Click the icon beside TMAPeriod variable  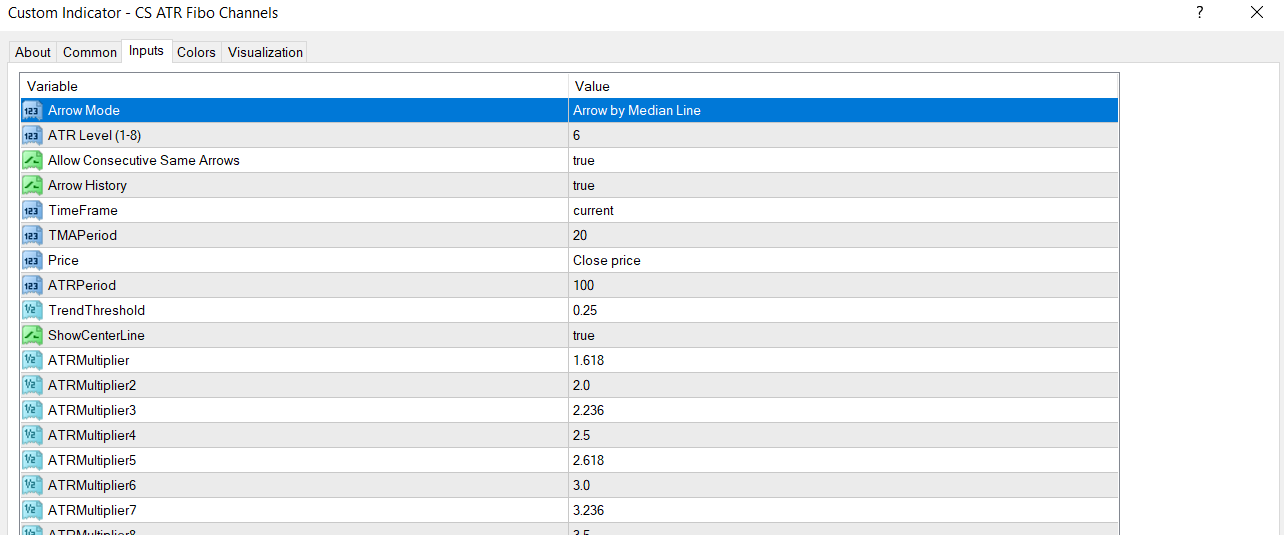pyautogui.click(x=31, y=235)
